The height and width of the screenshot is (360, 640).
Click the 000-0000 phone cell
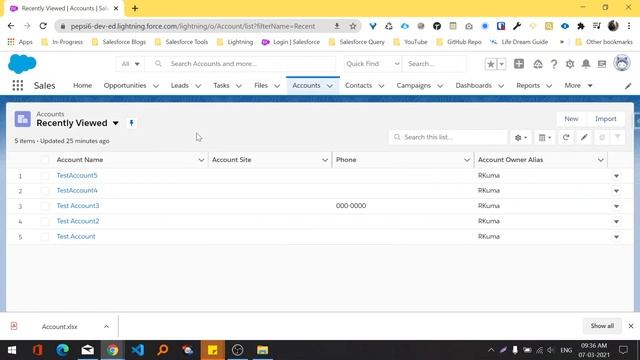click(351, 206)
